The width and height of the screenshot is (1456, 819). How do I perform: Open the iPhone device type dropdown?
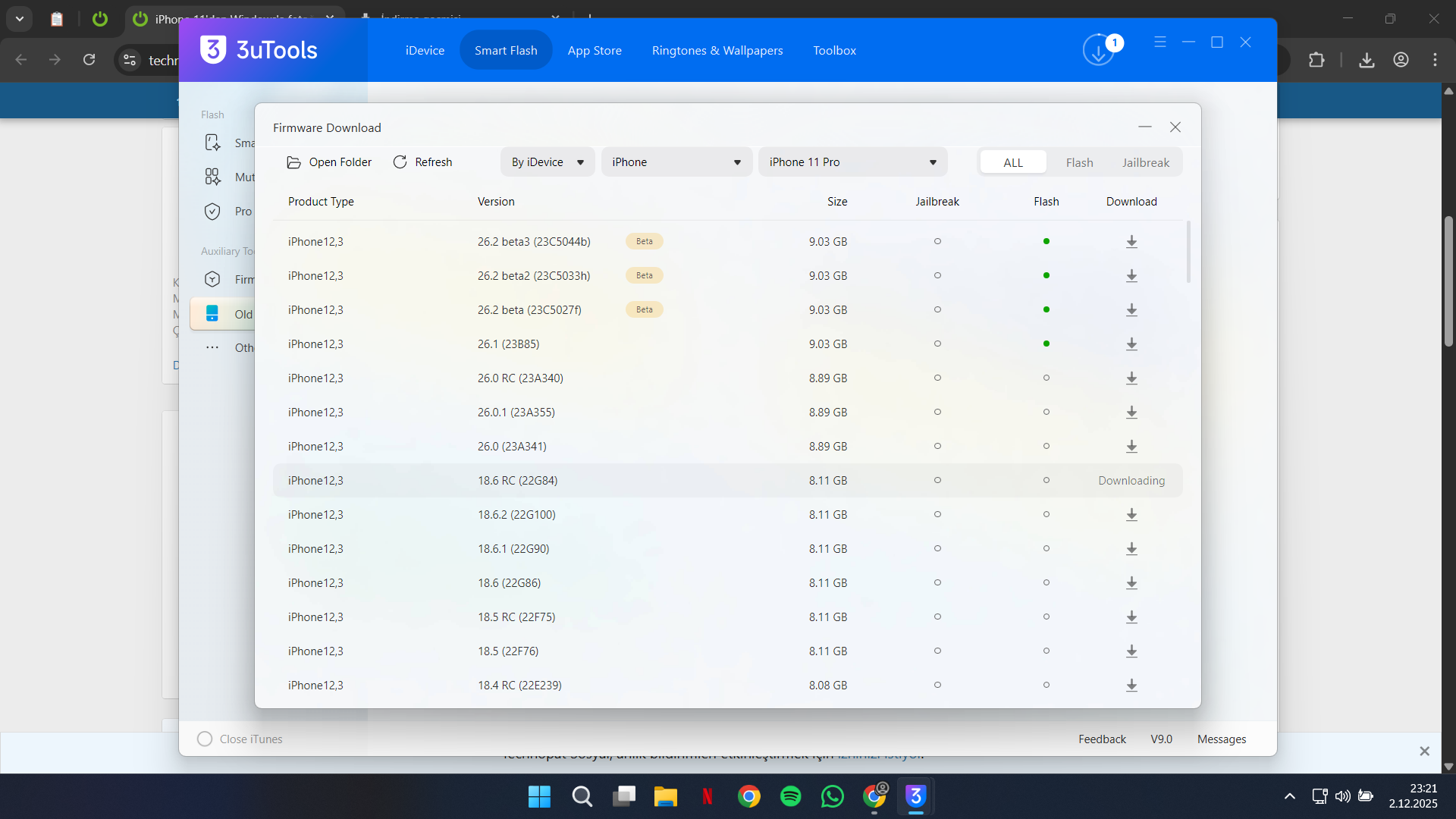[x=676, y=162]
